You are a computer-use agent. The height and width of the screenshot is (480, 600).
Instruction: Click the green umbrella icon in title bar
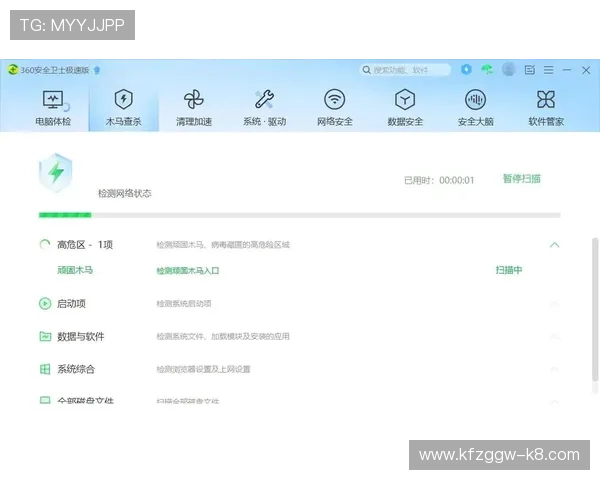click(x=487, y=69)
